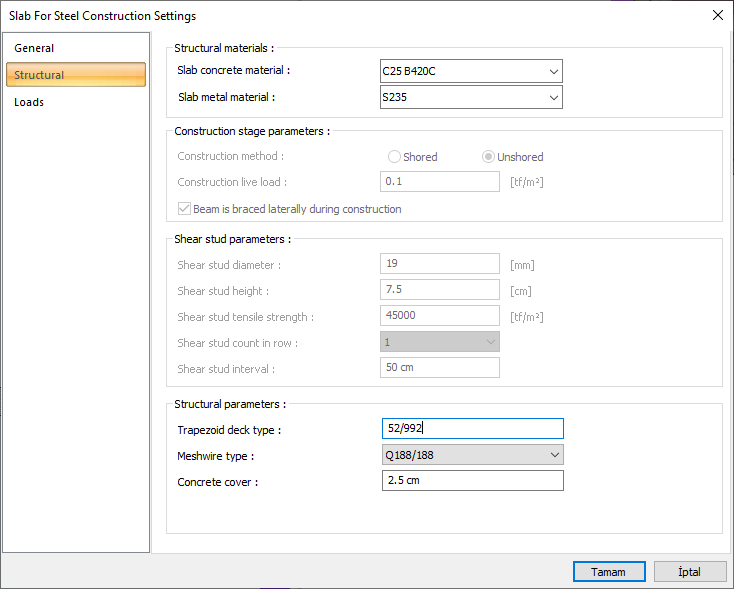Cancel with the İptal button
Screen dimensions: 734x589
[x=690, y=572]
